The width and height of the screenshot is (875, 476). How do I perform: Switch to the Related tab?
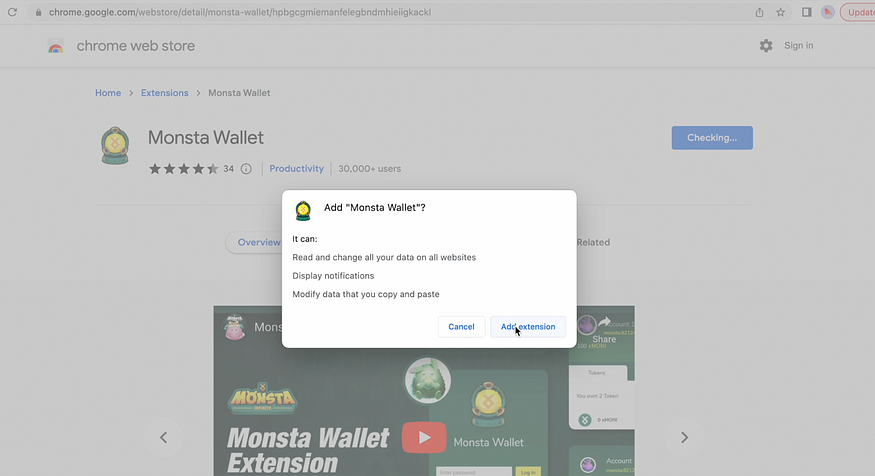coord(593,242)
